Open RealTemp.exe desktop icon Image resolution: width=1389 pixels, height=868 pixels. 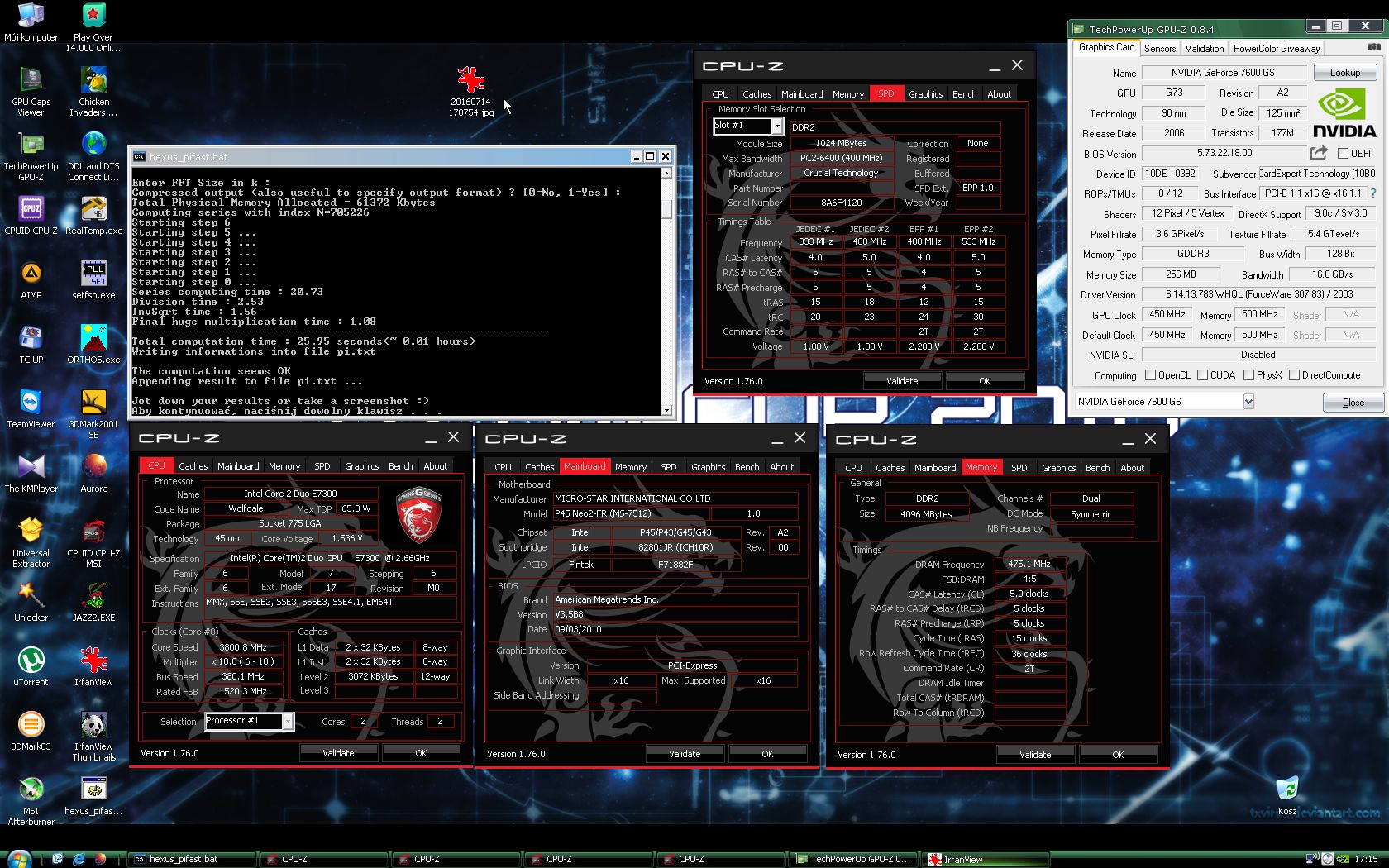pos(93,215)
